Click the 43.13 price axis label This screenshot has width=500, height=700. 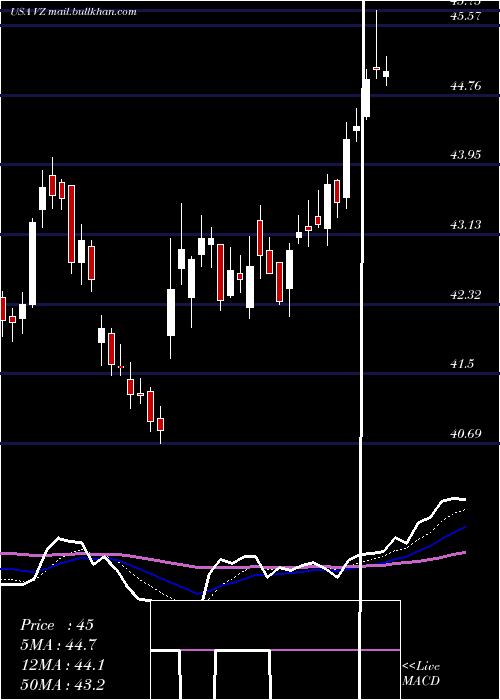click(x=466, y=225)
